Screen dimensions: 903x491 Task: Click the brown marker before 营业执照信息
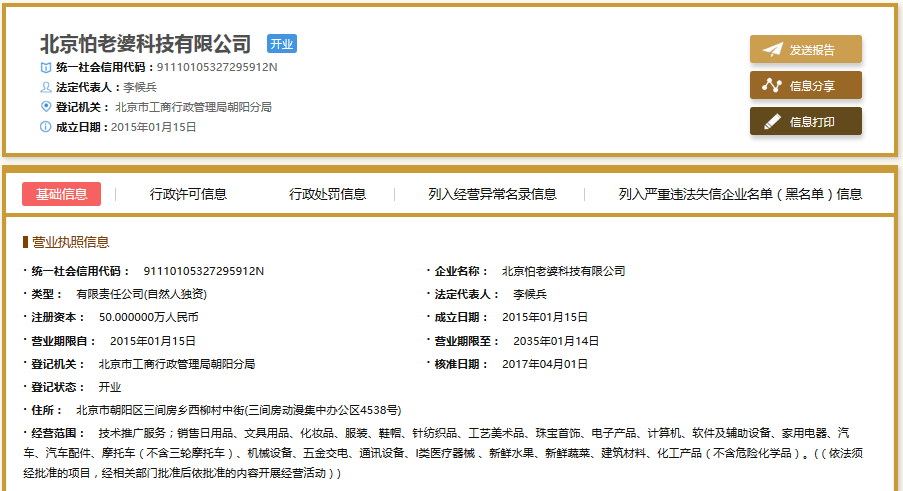click(25, 242)
